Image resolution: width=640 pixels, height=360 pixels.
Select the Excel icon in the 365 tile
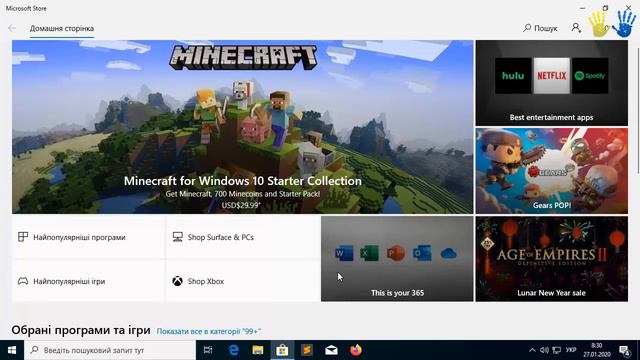(x=369, y=253)
